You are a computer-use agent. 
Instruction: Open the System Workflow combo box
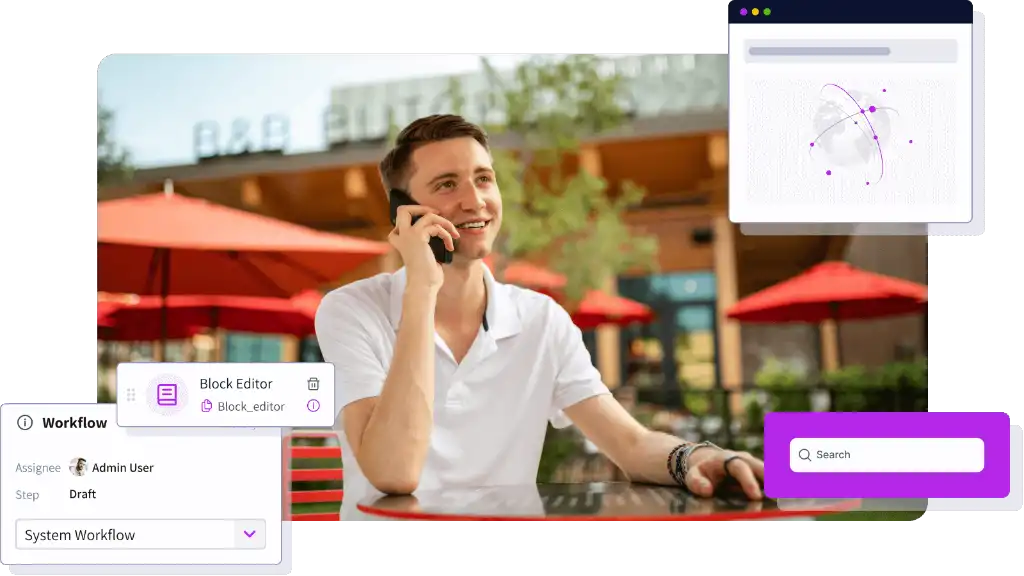tap(125, 534)
